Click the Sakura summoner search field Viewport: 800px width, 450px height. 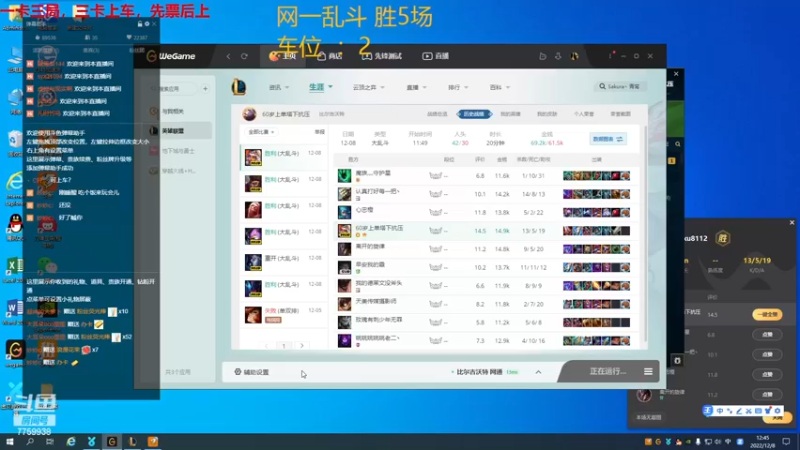coord(620,87)
